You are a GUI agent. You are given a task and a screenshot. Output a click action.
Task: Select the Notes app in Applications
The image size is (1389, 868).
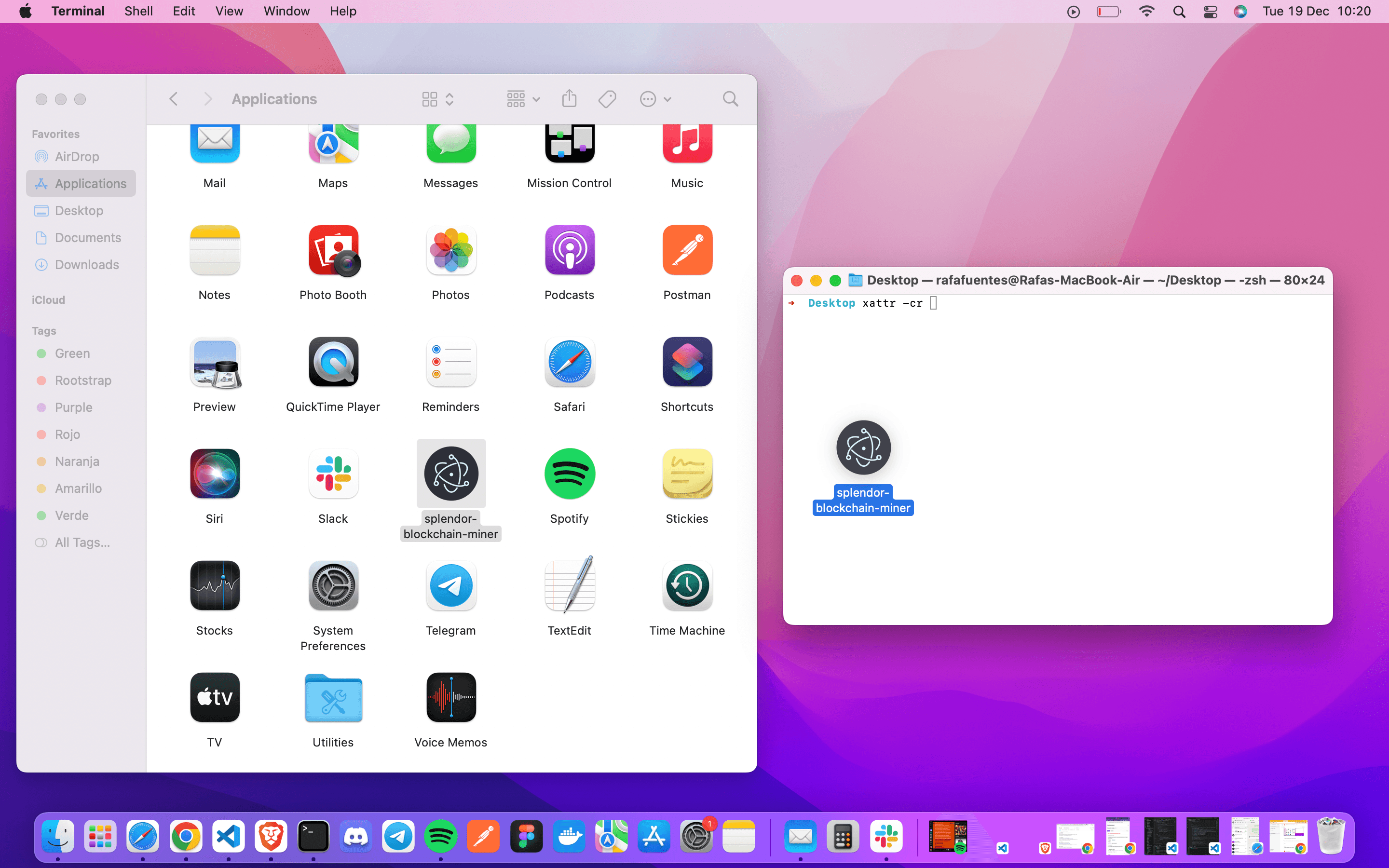point(215,250)
